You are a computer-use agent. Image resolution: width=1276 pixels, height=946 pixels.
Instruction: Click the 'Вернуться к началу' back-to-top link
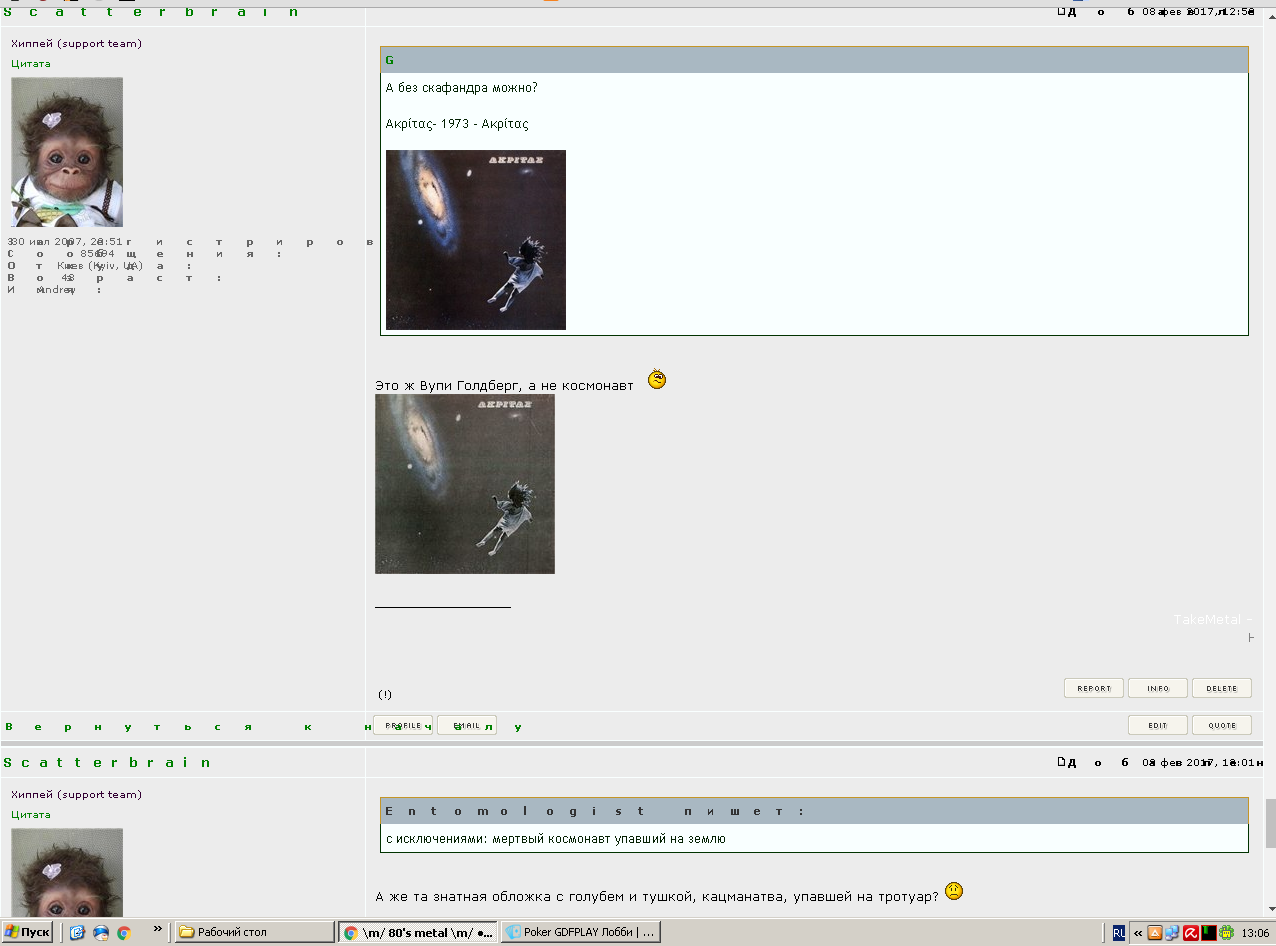click(x=263, y=727)
